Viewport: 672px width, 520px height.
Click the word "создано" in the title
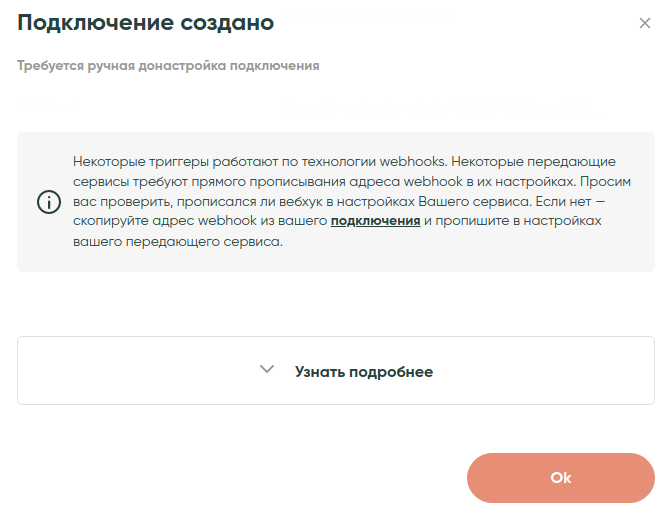(x=227, y=22)
